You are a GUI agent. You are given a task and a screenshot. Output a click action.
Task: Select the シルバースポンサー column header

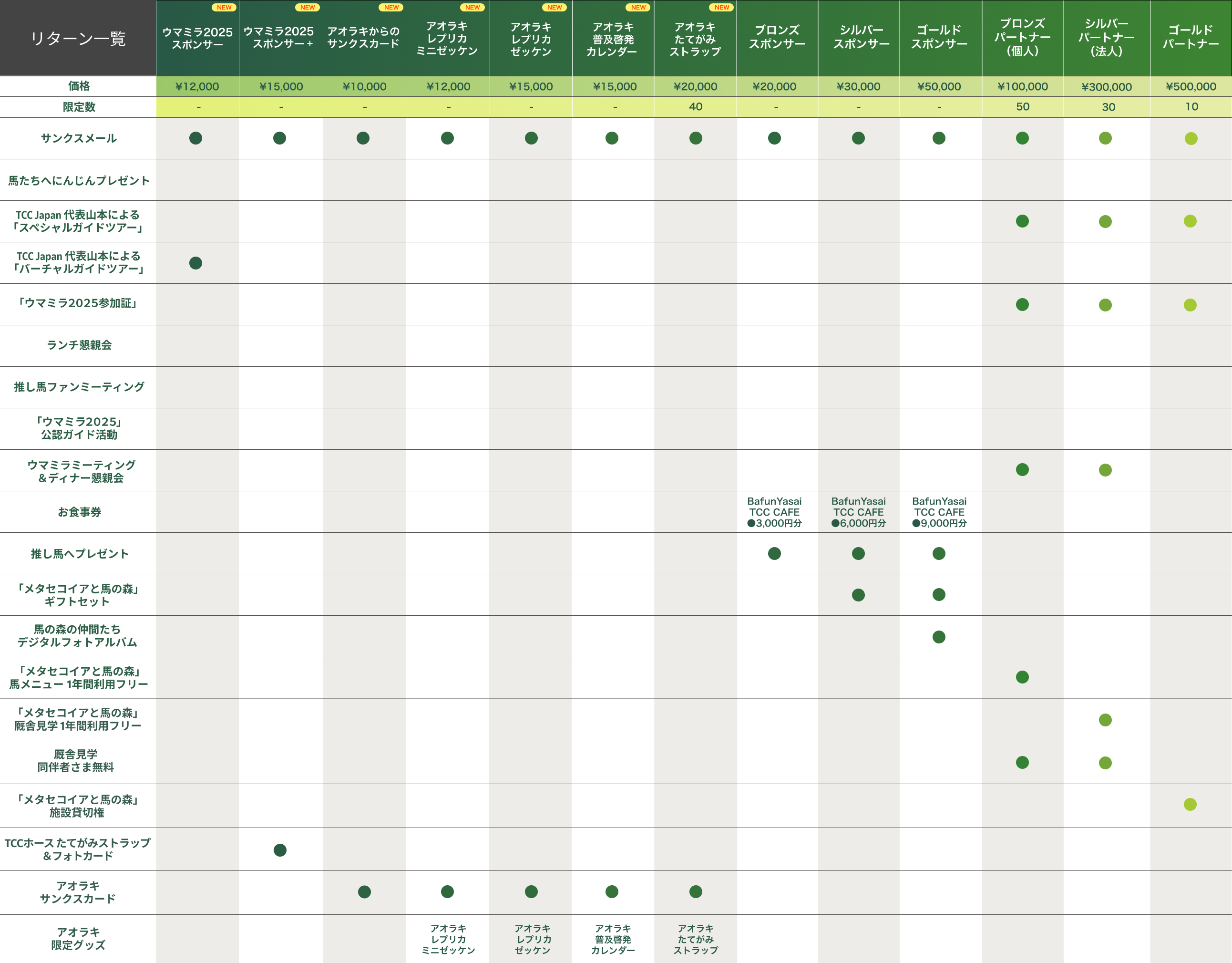(861, 37)
